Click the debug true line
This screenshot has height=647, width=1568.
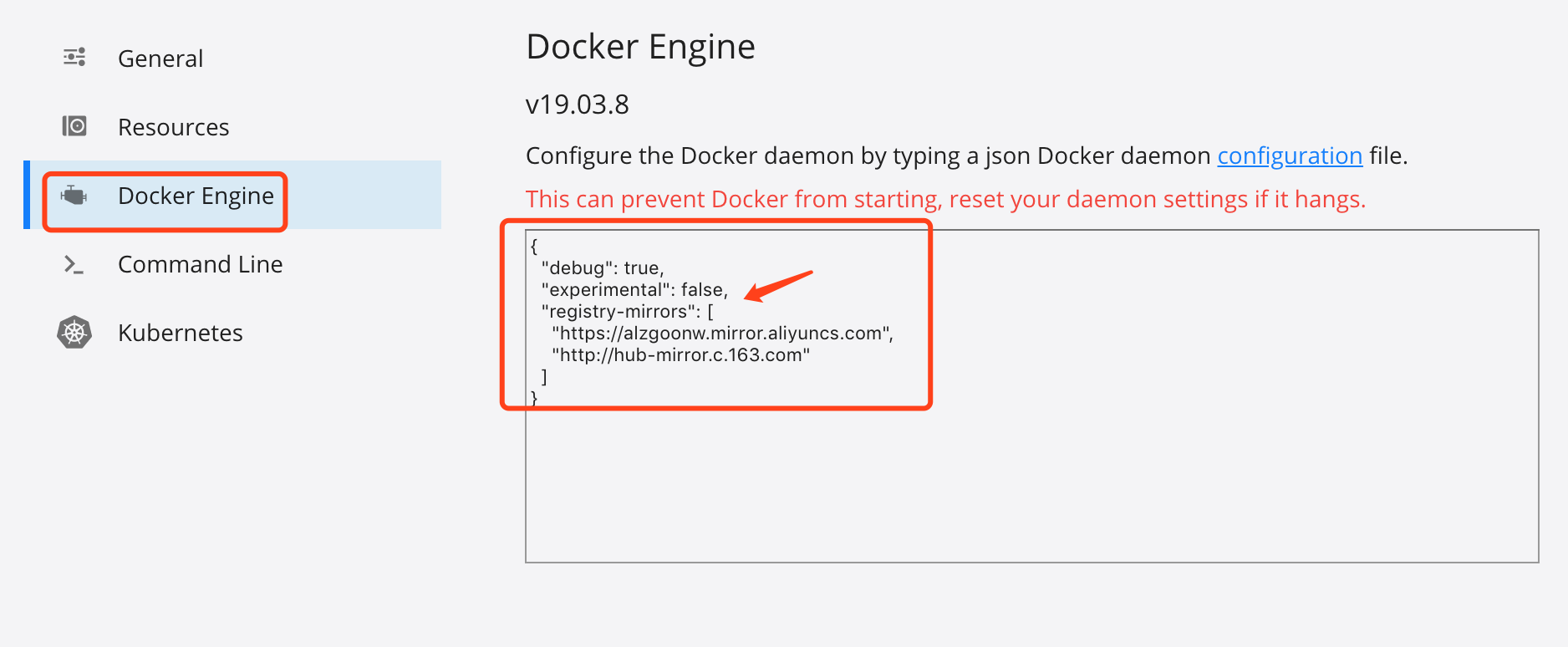point(603,267)
